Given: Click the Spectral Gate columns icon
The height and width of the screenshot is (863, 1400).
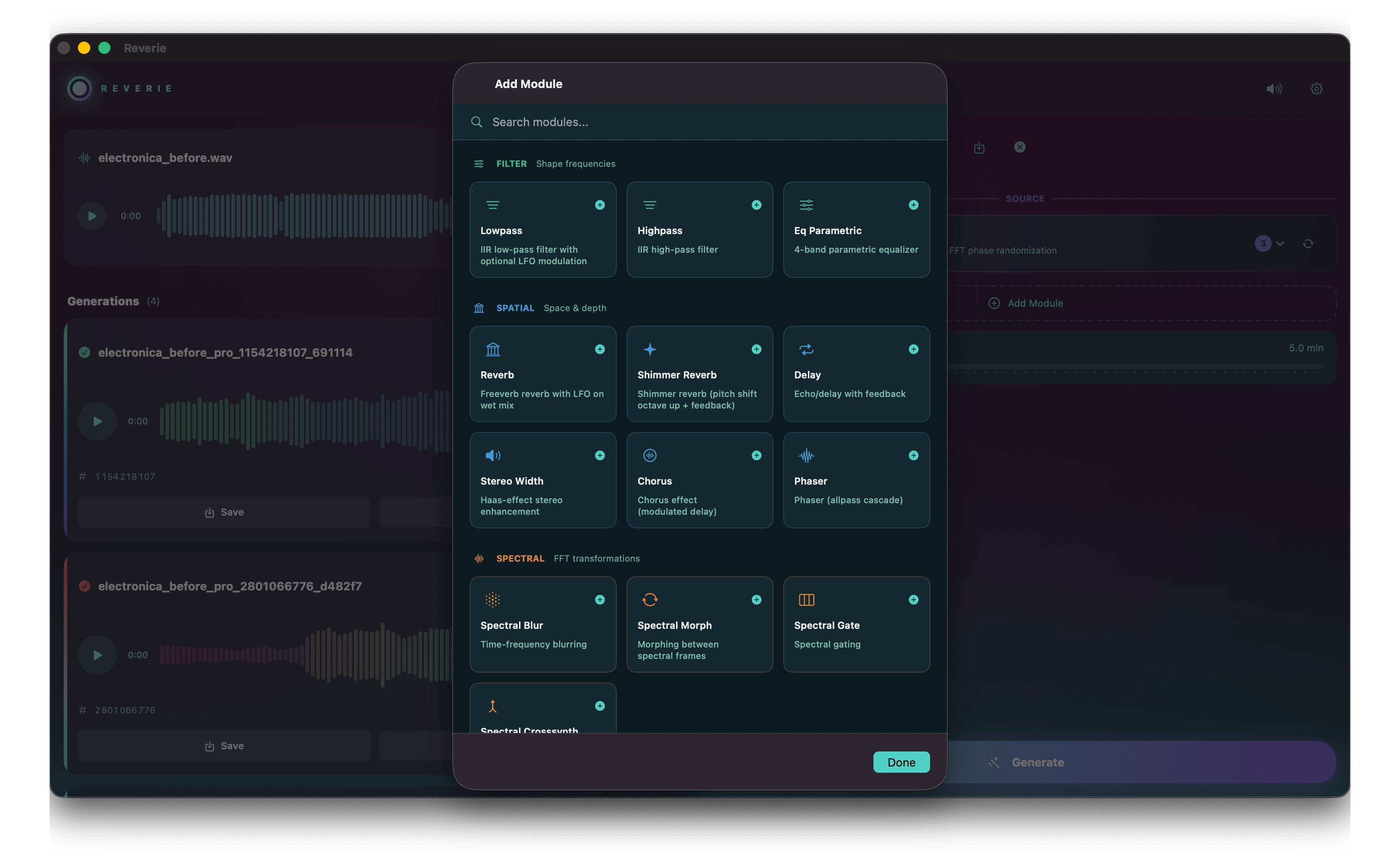Looking at the screenshot, I should pyautogui.click(x=806, y=600).
